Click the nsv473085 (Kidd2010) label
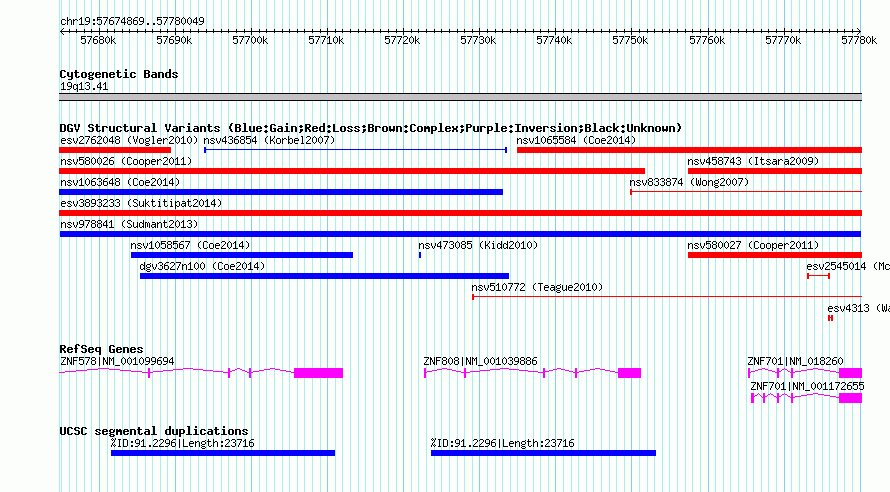The image size is (890, 492). point(478,245)
